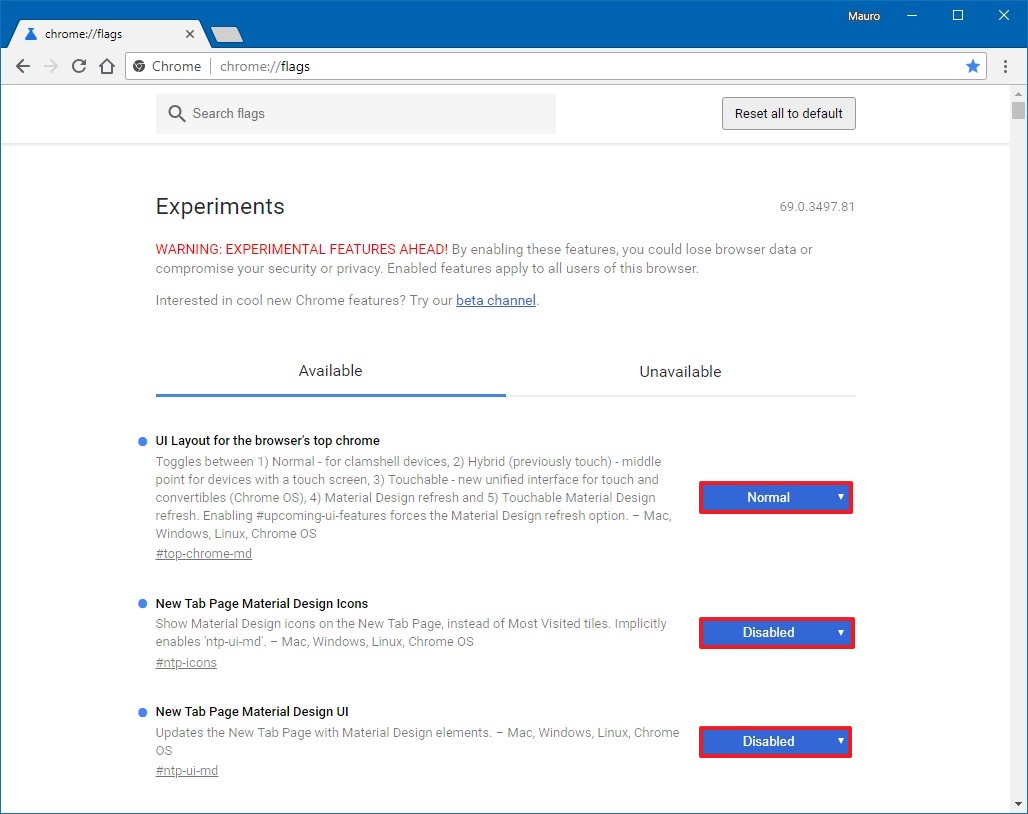This screenshot has width=1028, height=814.
Task: Click the search magnifier icon in Search flags
Action: click(x=177, y=113)
